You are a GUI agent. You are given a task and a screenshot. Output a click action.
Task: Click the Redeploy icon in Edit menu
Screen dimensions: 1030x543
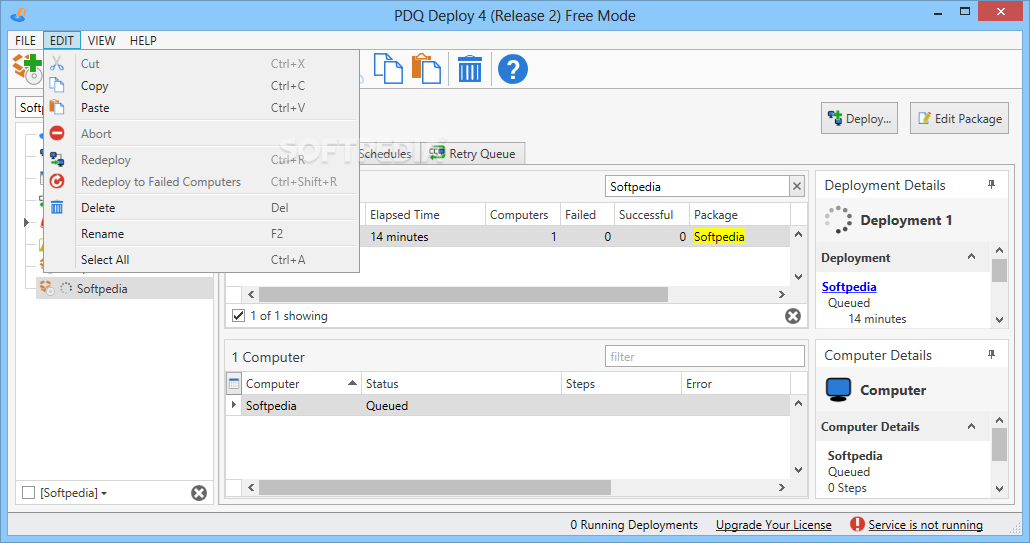click(57, 160)
